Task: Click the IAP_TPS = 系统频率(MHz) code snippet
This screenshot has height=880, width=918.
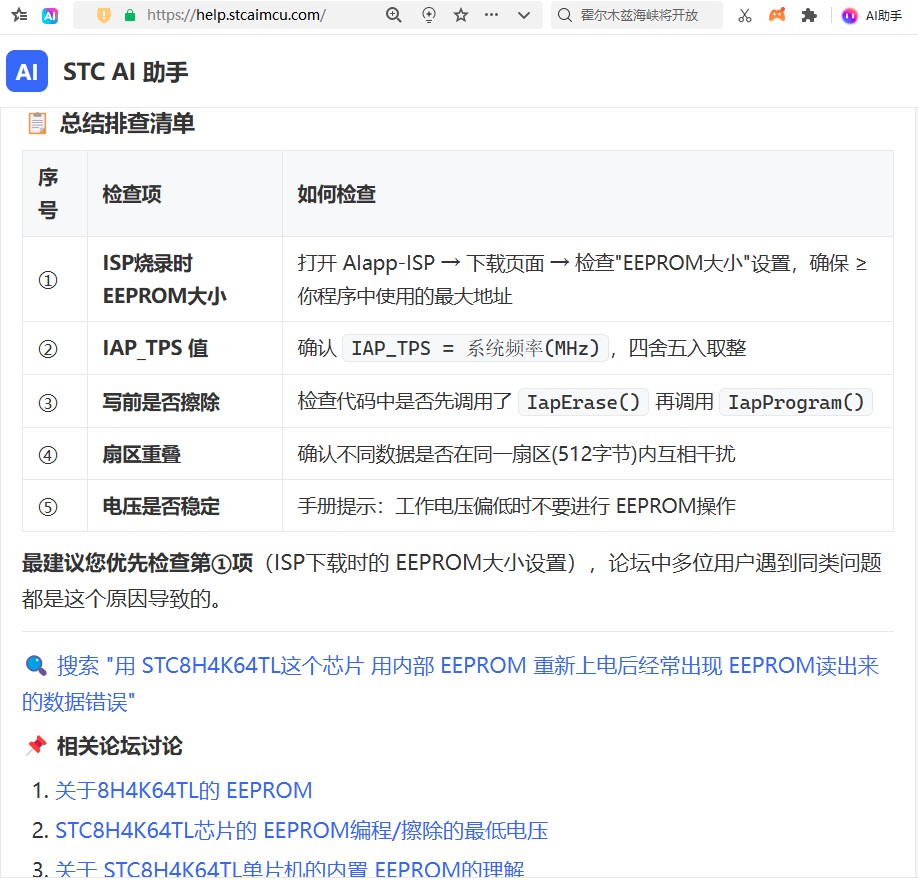Action: click(x=475, y=348)
